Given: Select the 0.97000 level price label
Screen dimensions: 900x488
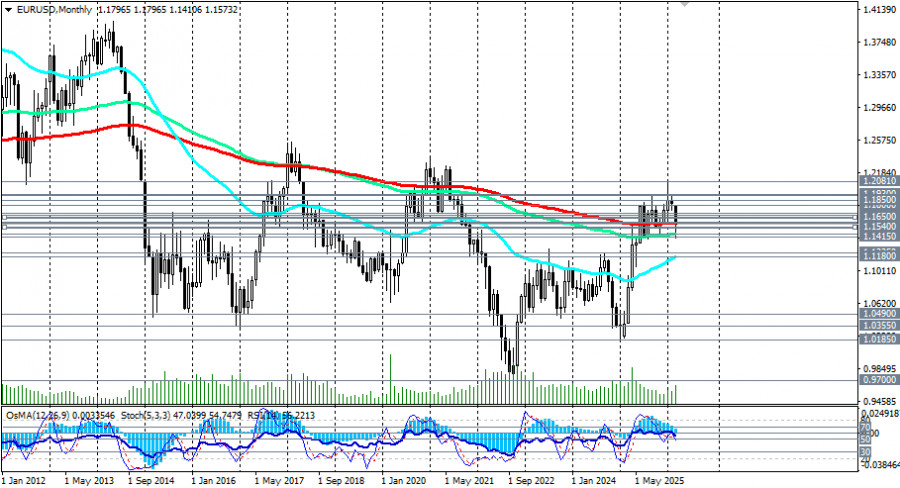Looking at the screenshot, I should [x=879, y=380].
